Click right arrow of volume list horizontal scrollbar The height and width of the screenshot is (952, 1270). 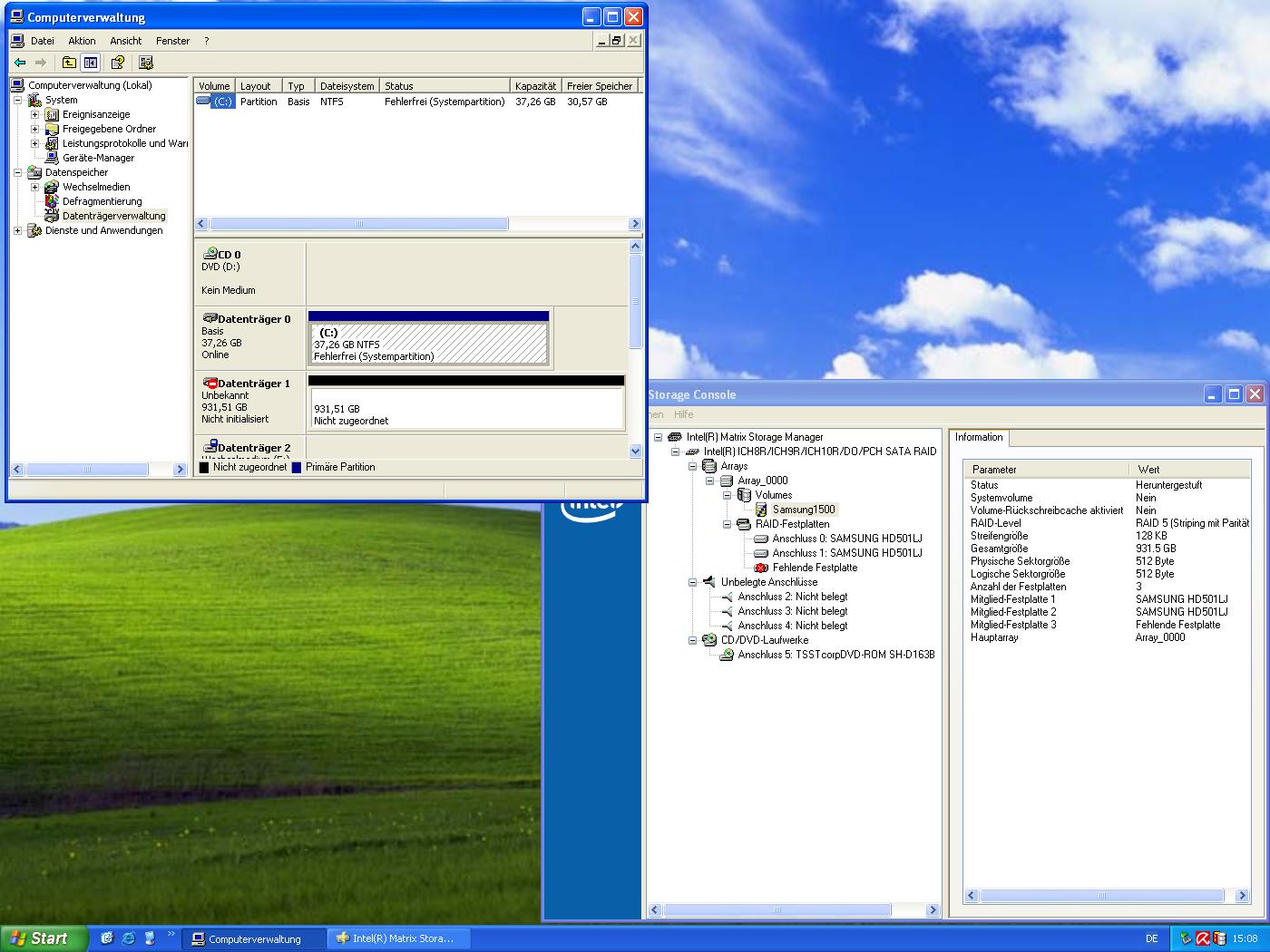click(634, 224)
